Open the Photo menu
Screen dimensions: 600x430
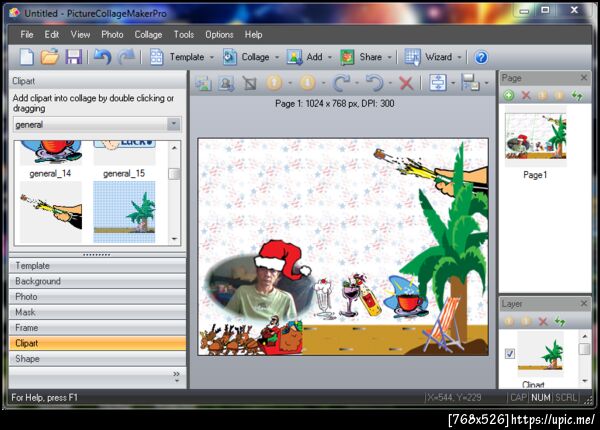point(112,34)
